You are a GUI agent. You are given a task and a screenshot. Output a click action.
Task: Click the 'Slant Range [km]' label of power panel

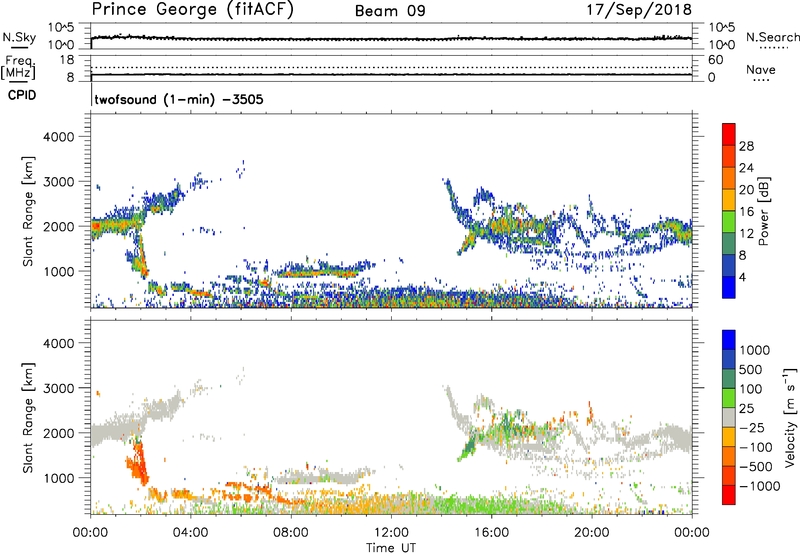point(28,211)
